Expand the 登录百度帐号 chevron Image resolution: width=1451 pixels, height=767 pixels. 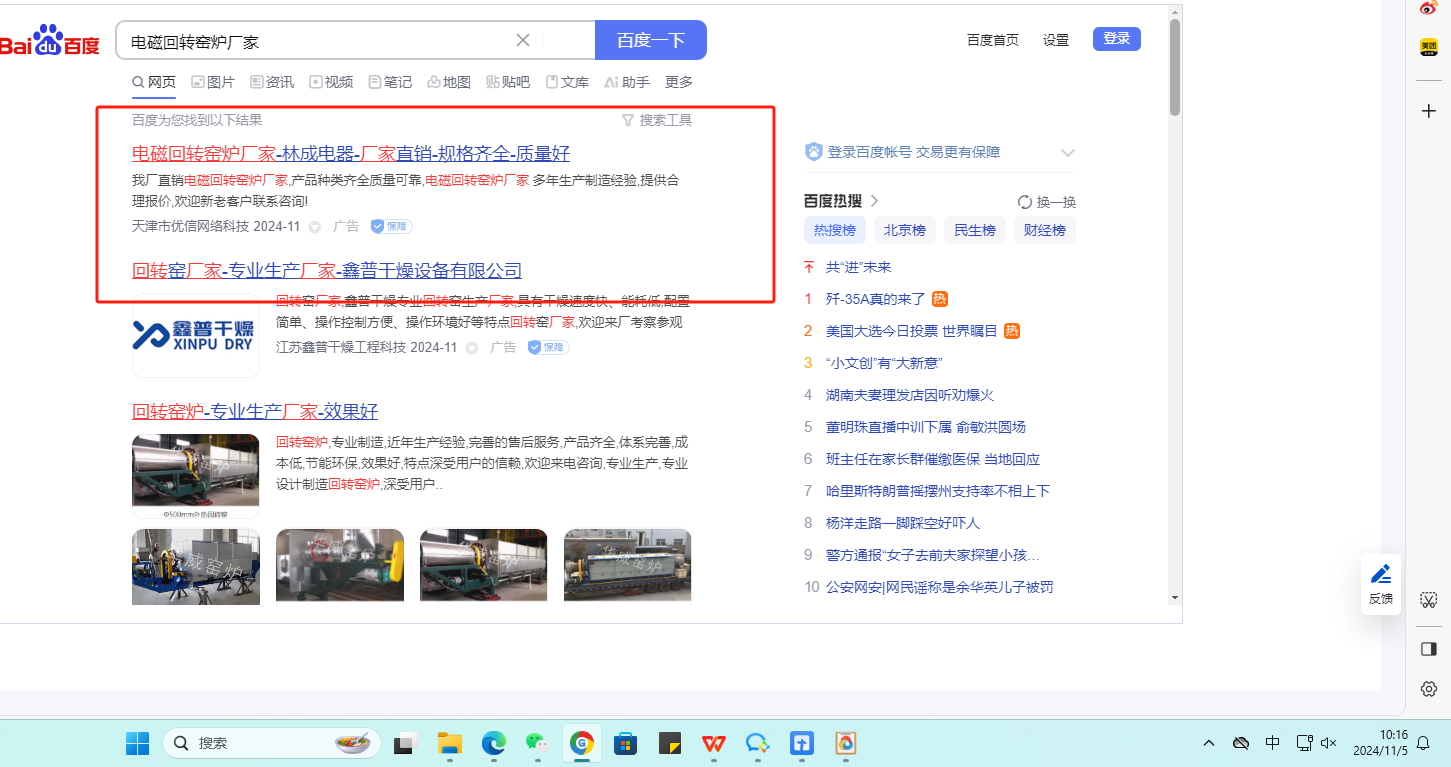(x=1067, y=153)
